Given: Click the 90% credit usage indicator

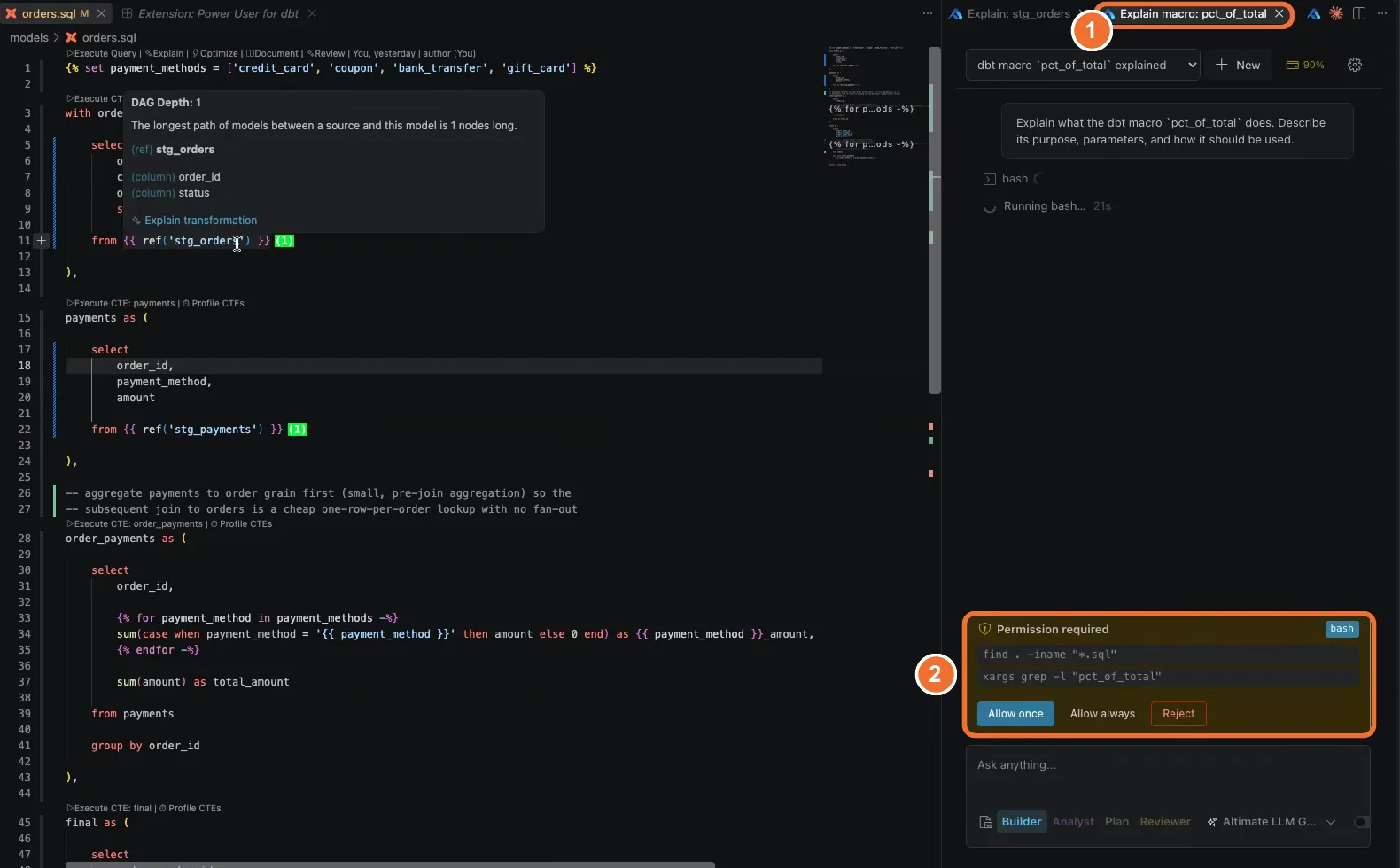Looking at the screenshot, I should [x=1305, y=65].
